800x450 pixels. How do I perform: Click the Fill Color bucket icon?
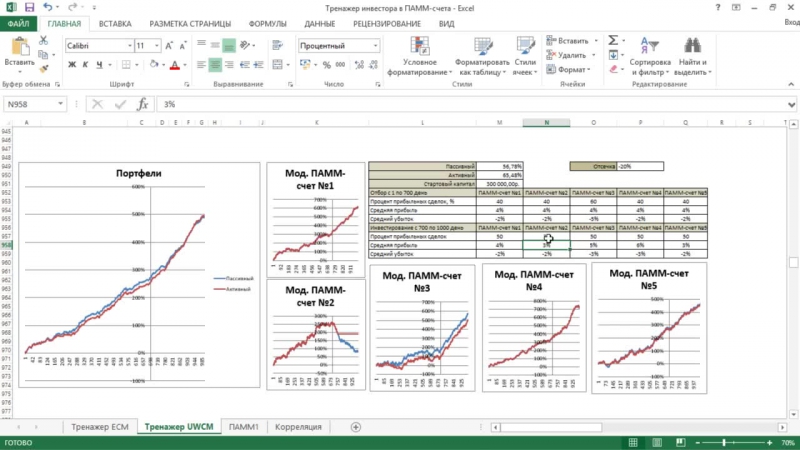point(154,65)
